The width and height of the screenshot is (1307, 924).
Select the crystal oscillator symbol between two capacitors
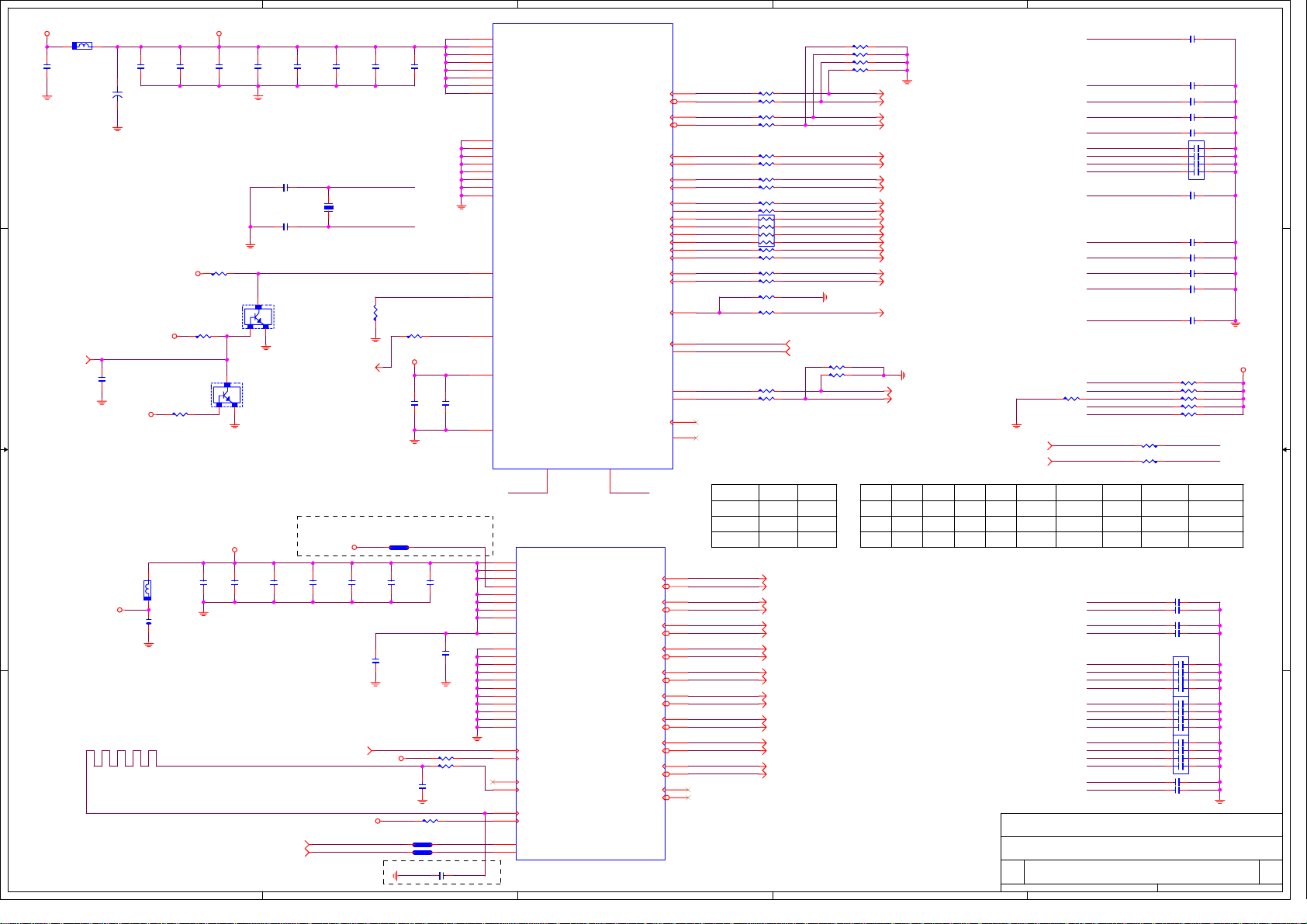(x=328, y=207)
